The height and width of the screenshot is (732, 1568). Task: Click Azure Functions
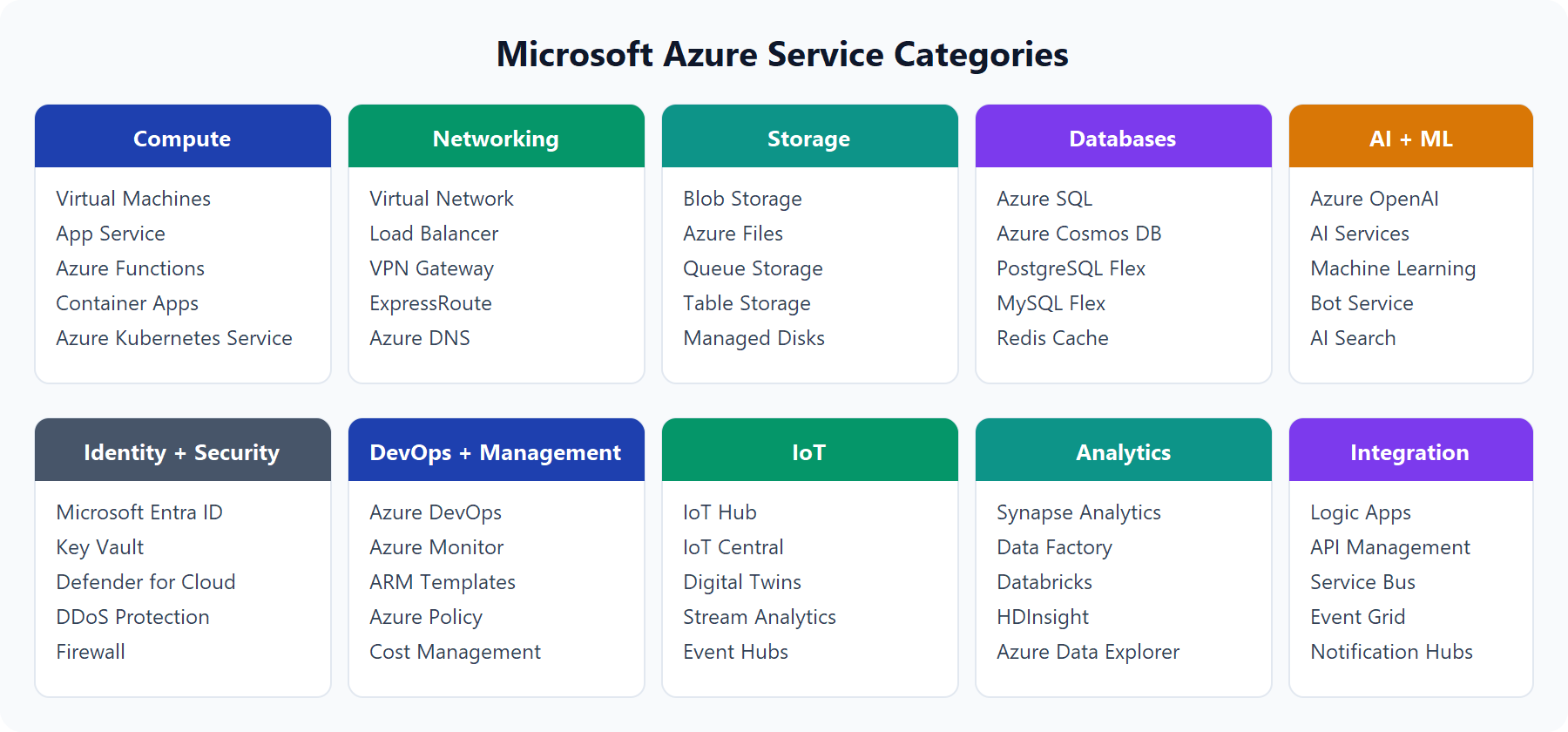point(131,268)
